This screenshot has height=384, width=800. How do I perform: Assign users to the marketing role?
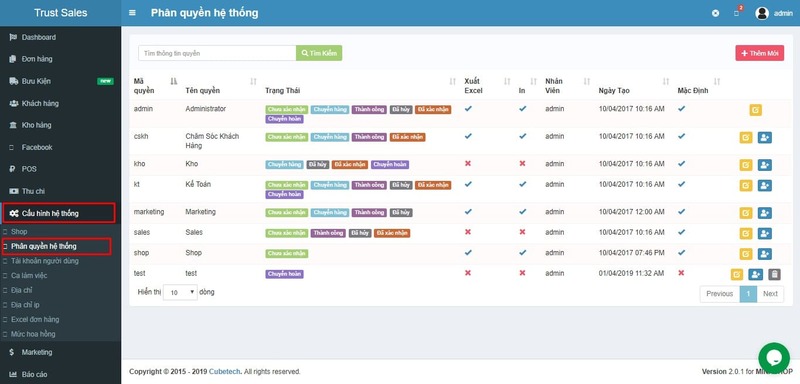click(764, 213)
